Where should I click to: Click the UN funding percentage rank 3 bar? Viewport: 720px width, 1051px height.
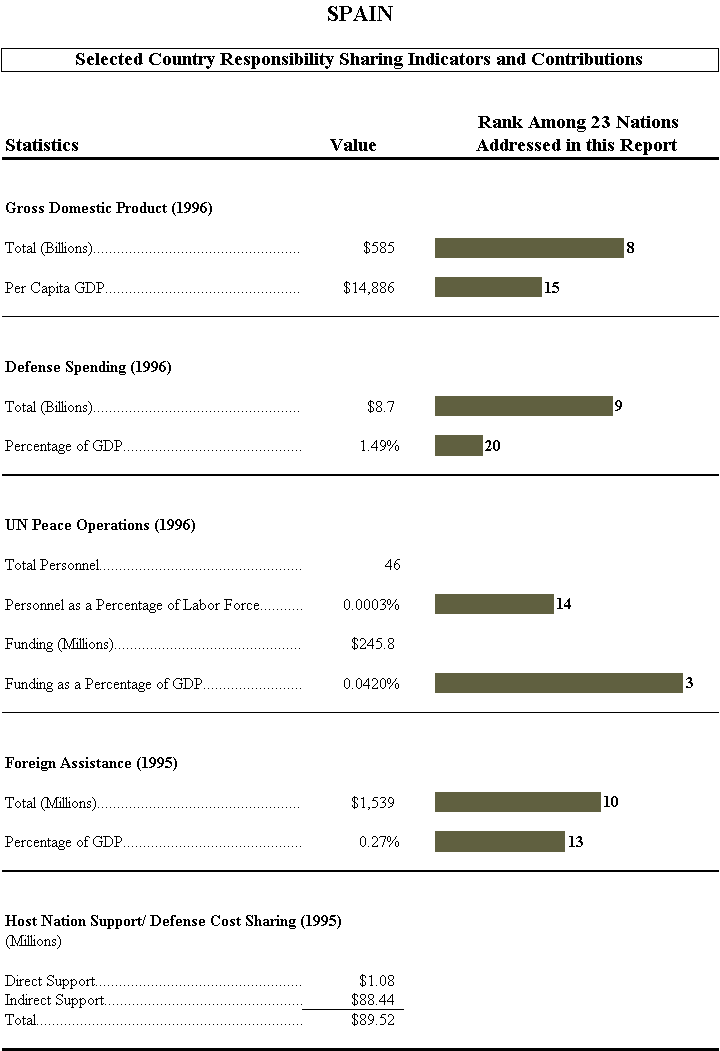click(558, 683)
